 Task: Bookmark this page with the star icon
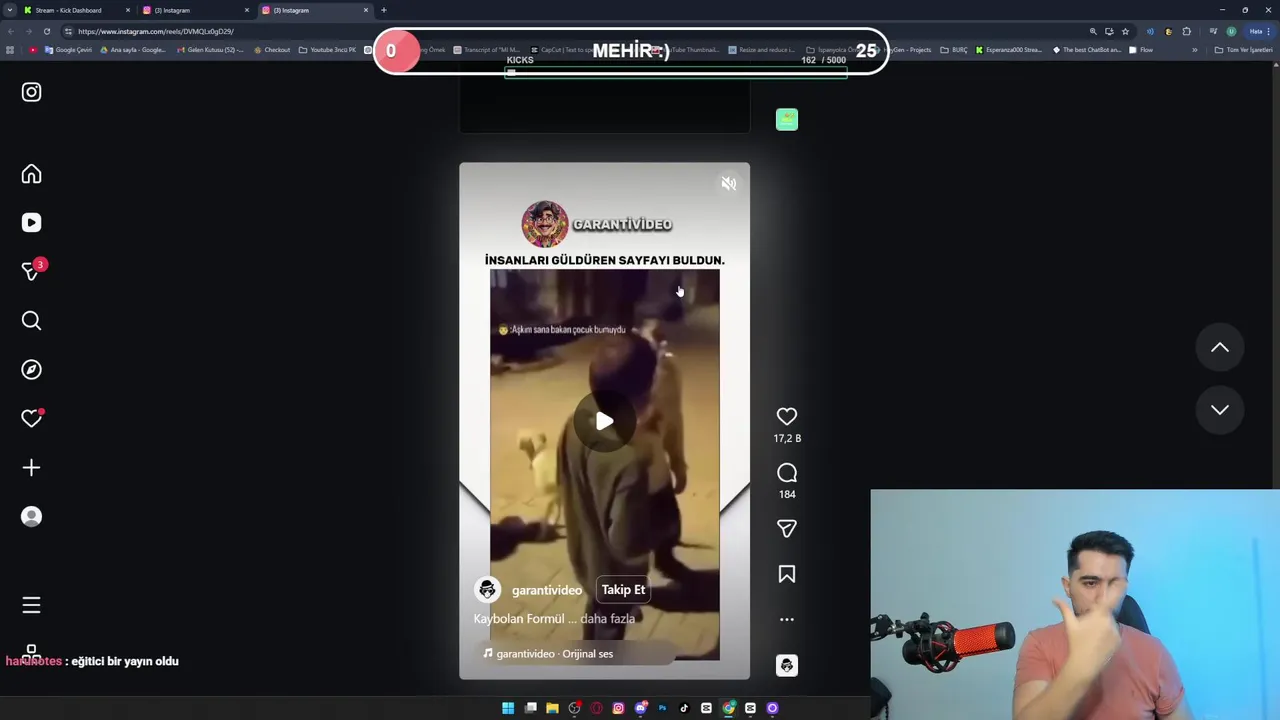1125,31
